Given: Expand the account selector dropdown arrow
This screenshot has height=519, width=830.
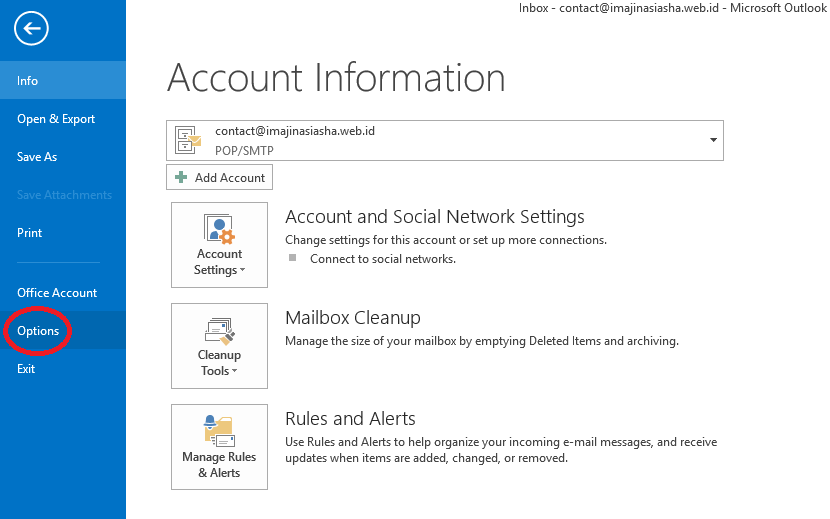Looking at the screenshot, I should (x=713, y=140).
